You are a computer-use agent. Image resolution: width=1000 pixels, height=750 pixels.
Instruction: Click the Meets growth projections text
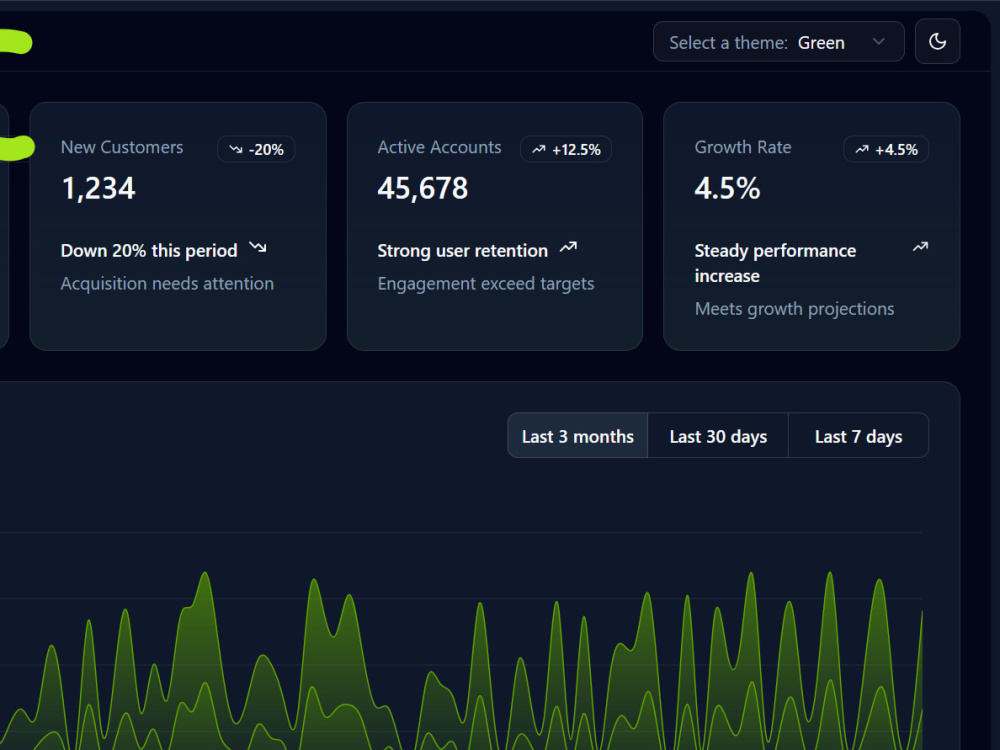click(795, 309)
